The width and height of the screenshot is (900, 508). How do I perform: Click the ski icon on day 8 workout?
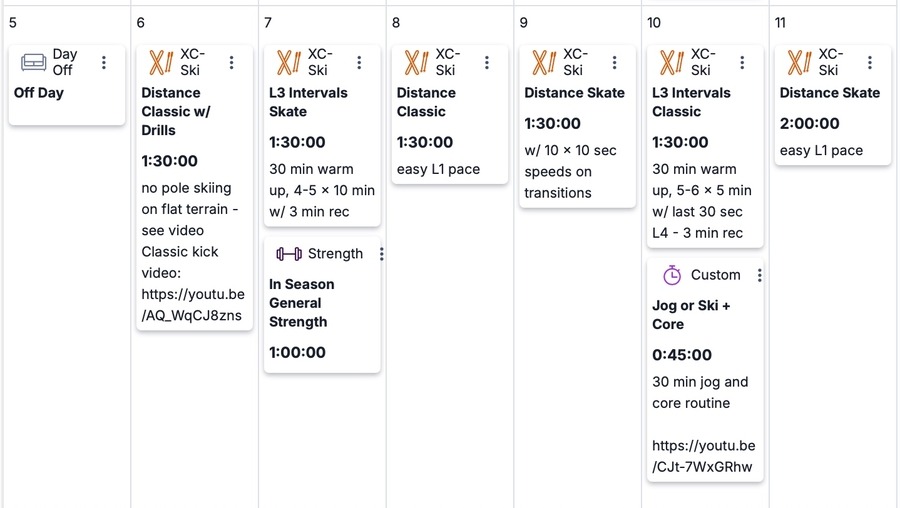click(416, 62)
